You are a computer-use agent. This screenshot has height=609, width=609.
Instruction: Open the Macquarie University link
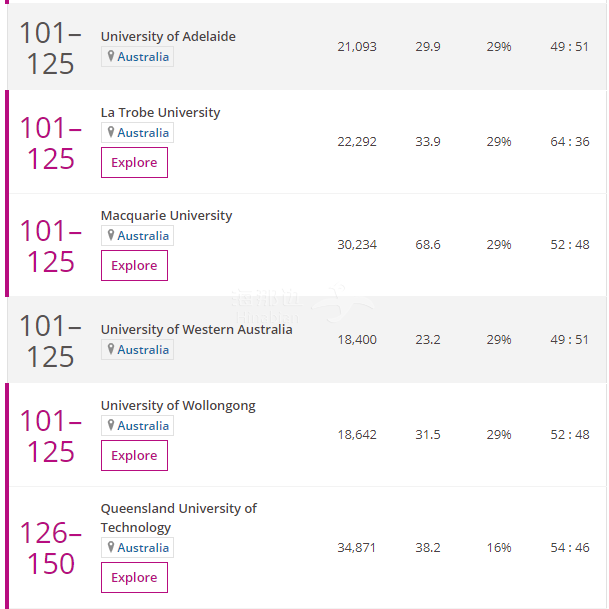click(x=166, y=216)
